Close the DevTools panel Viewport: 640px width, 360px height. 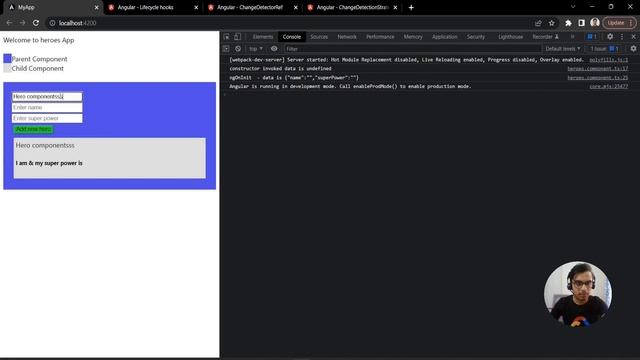click(633, 37)
